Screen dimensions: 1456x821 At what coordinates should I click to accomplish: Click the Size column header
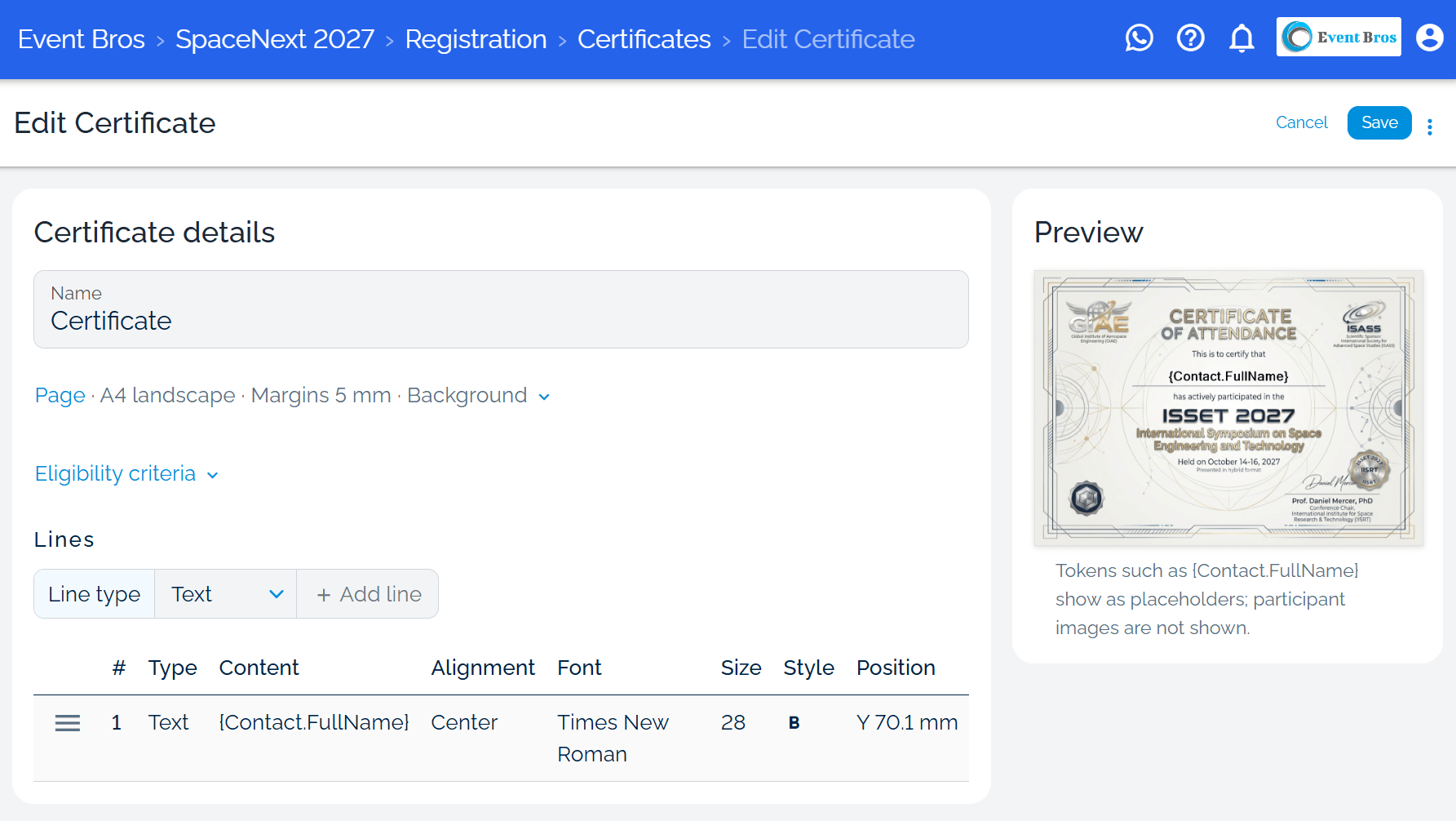coord(741,668)
